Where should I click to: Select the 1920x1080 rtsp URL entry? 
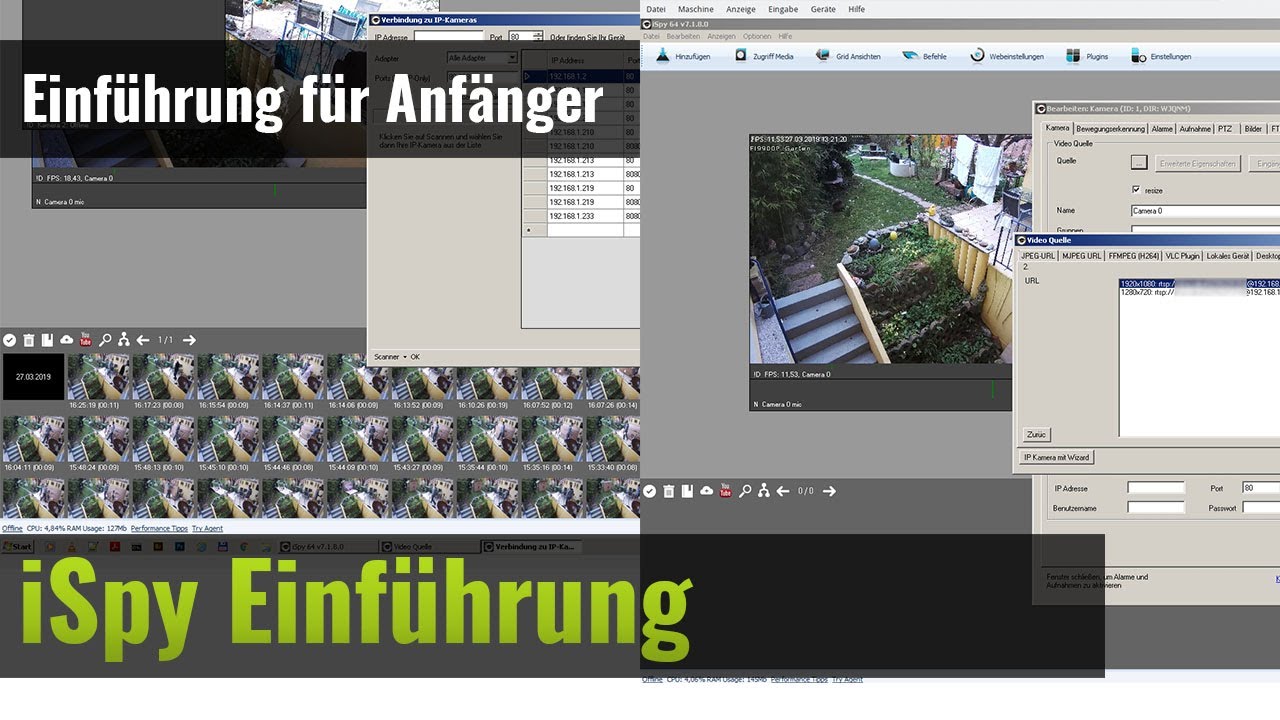(1199, 283)
